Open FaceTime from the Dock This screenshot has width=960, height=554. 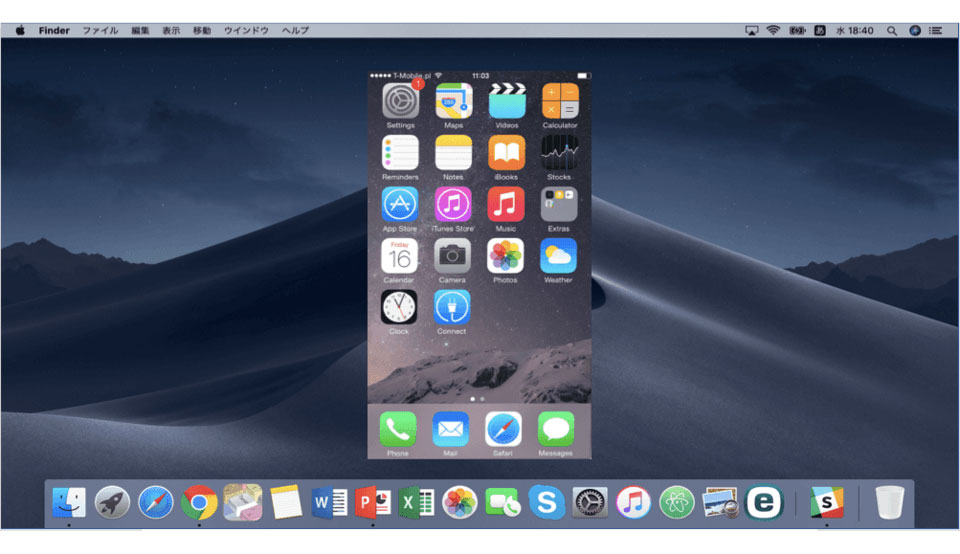pyautogui.click(x=503, y=503)
